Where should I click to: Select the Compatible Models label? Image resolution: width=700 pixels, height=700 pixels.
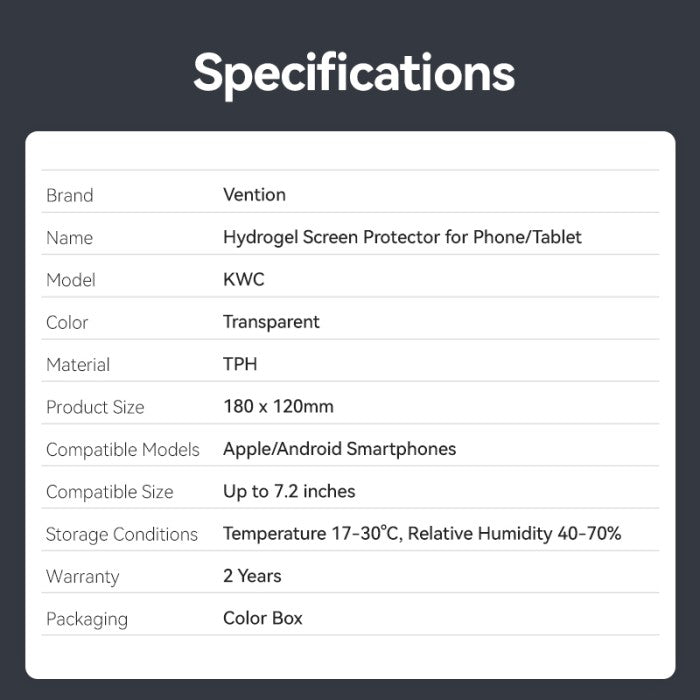point(123,450)
